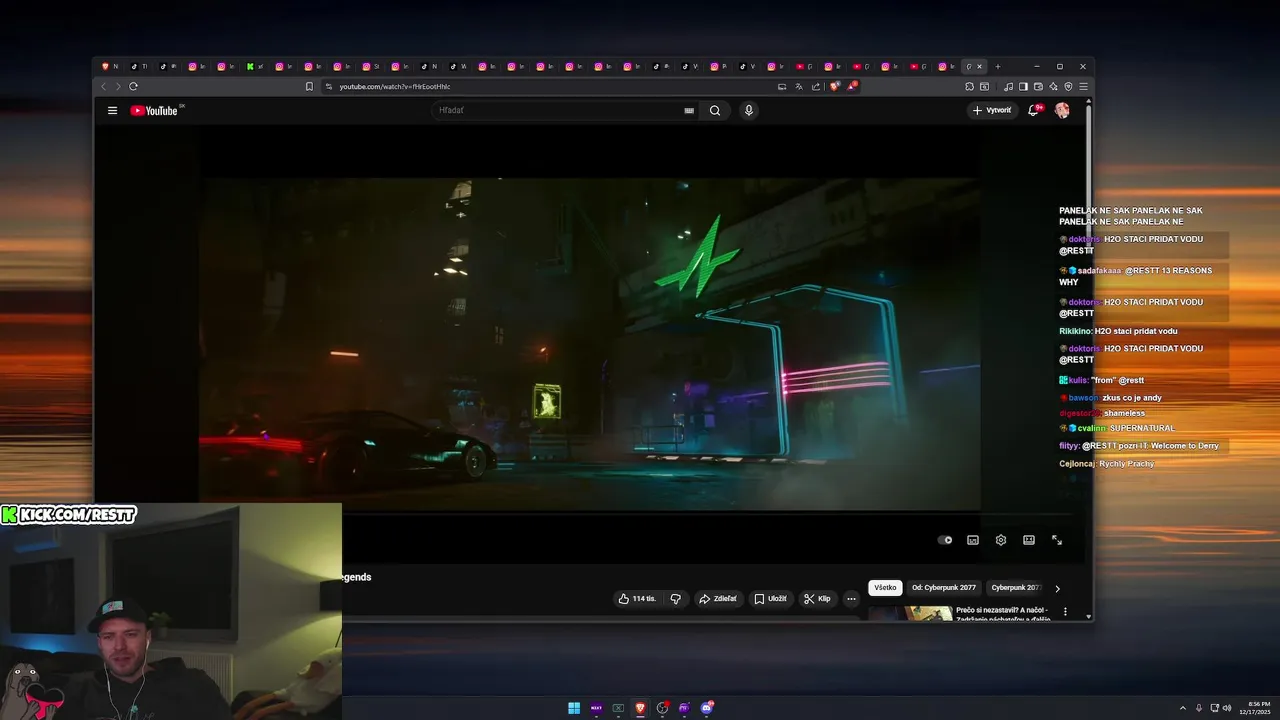Screen dimensions: 1280x720
Task: Open options for Prečo si nezastavil video
Action: point(1065,611)
